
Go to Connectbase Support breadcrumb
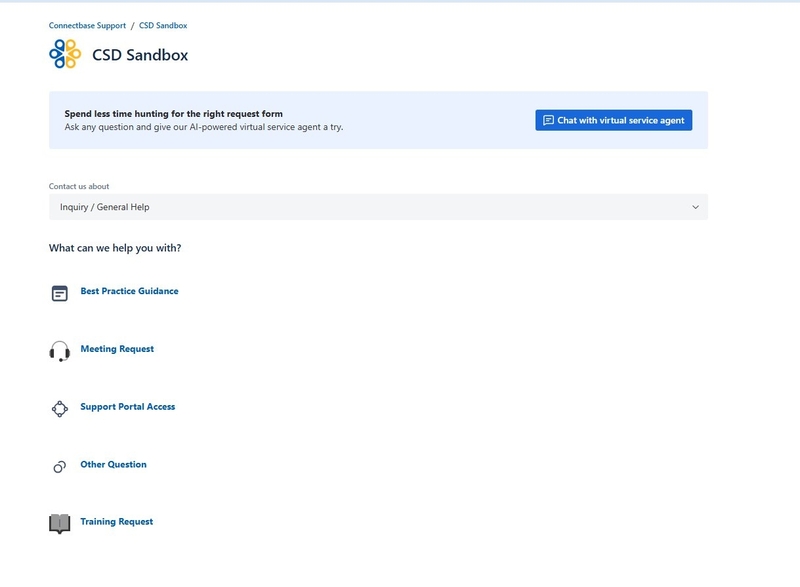pyautogui.click(x=87, y=25)
